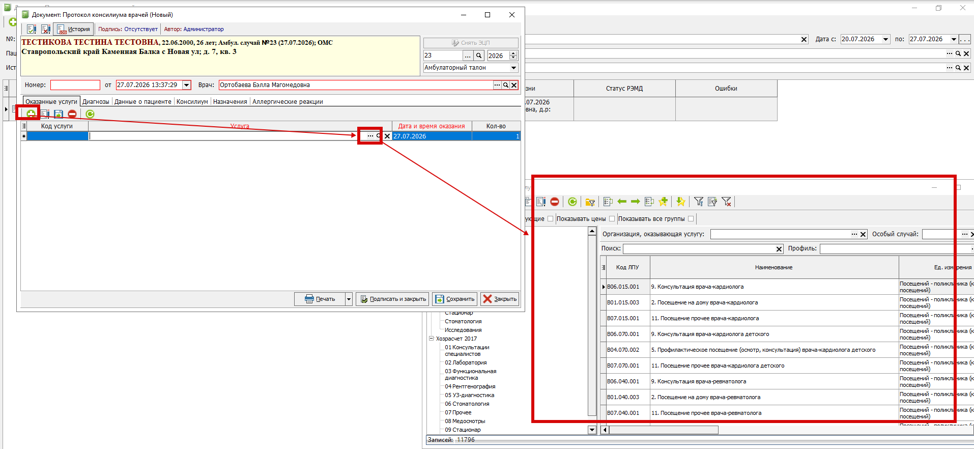Toggle the Показывать цены checkbox
This screenshot has height=449, width=974.
point(612,219)
